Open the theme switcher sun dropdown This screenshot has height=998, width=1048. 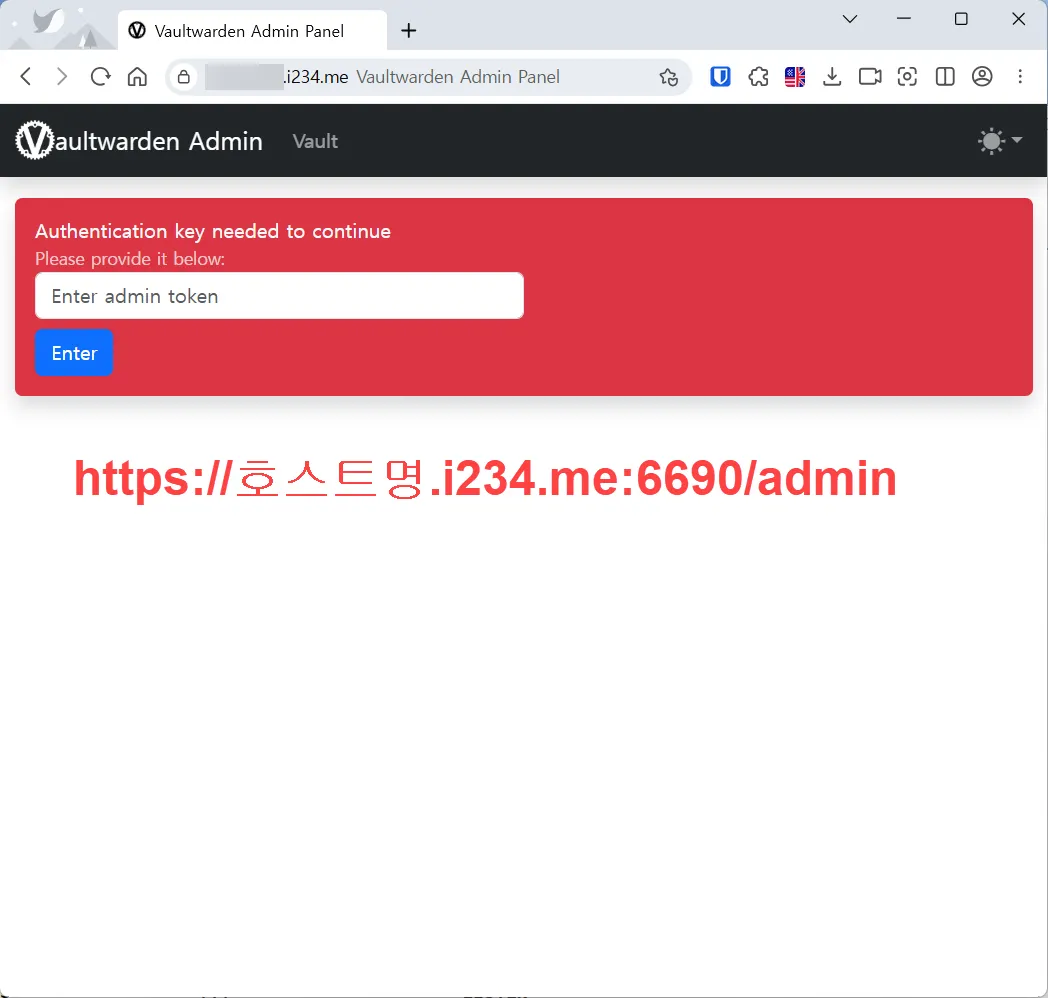click(999, 141)
